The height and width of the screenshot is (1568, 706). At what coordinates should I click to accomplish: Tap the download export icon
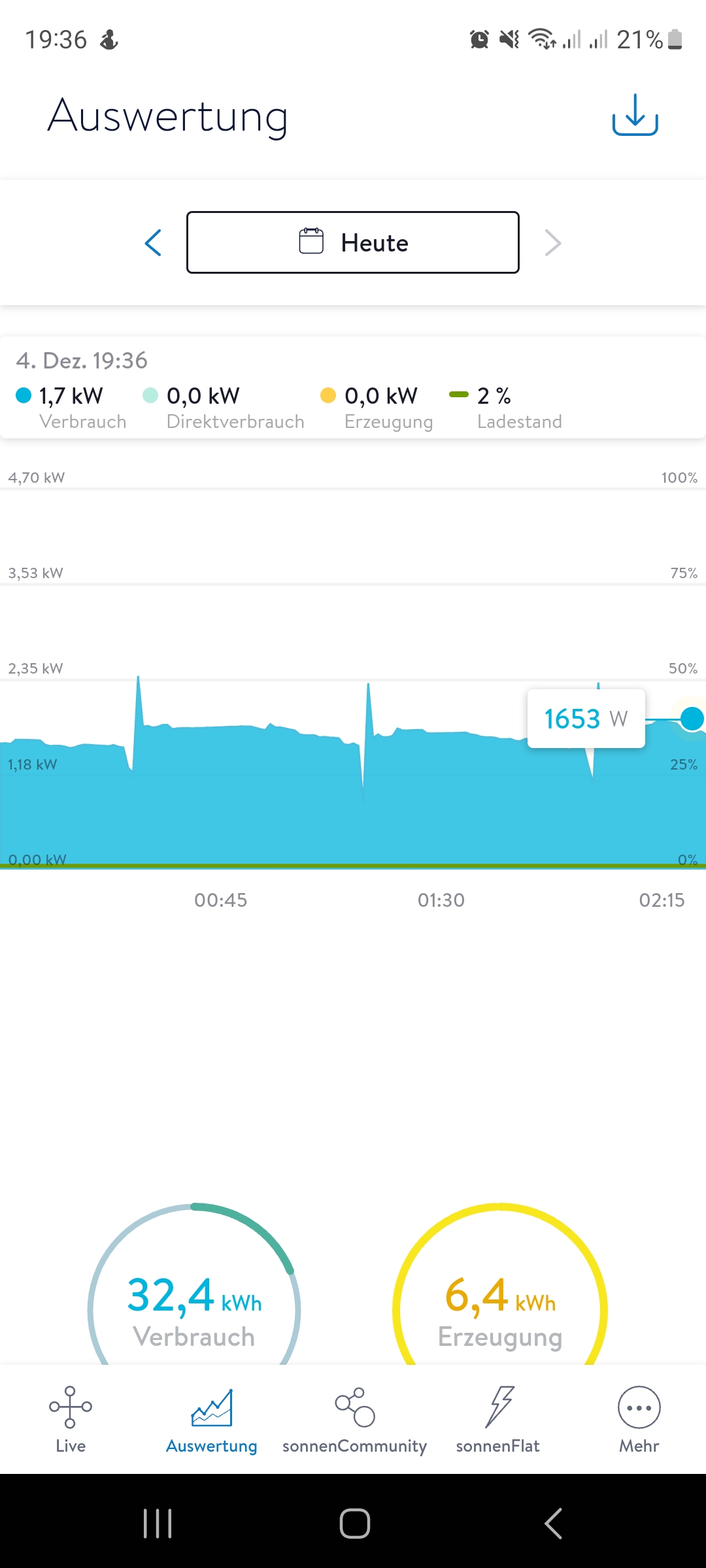point(635,115)
